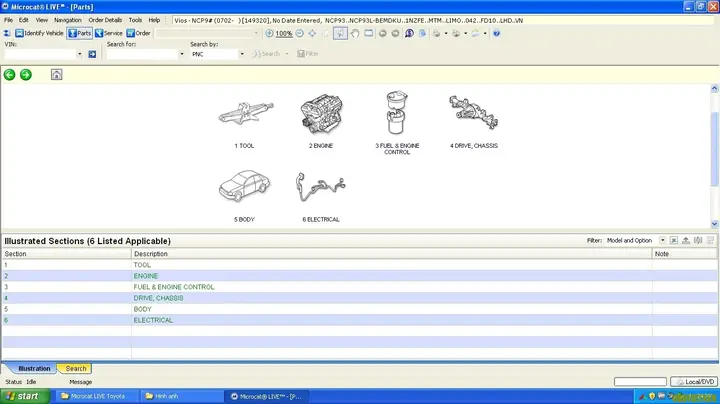Click the Section column header

tap(67, 254)
